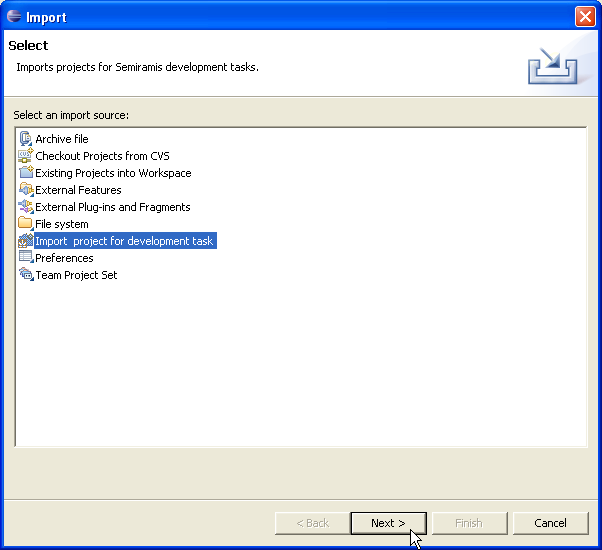The width and height of the screenshot is (602, 550).
Task: Click the icon beside Import project for development task
Action: tap(26, 241)
